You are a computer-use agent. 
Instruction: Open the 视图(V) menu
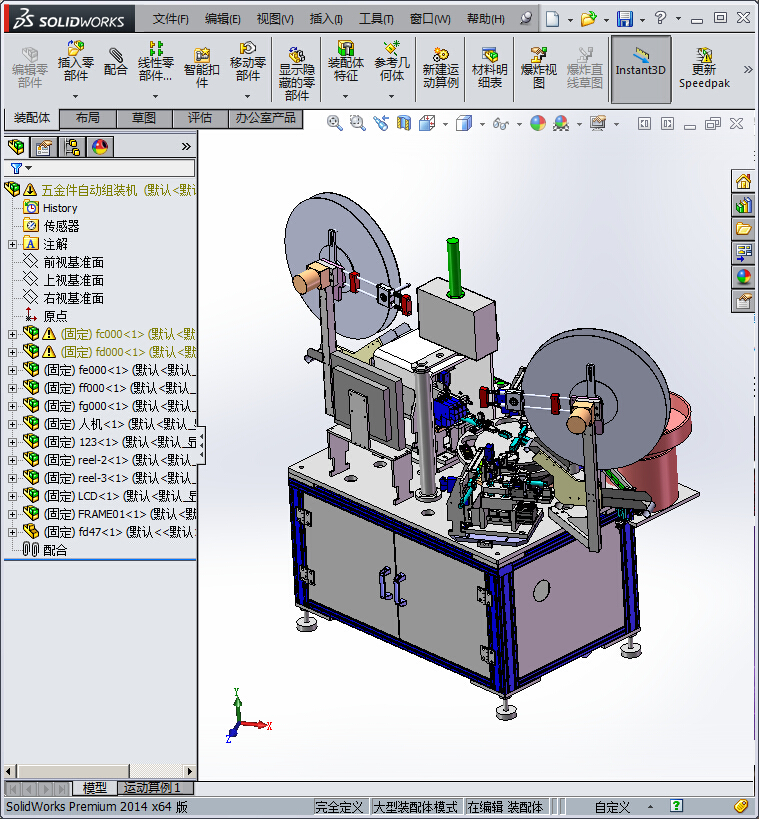tap(275, 19)
